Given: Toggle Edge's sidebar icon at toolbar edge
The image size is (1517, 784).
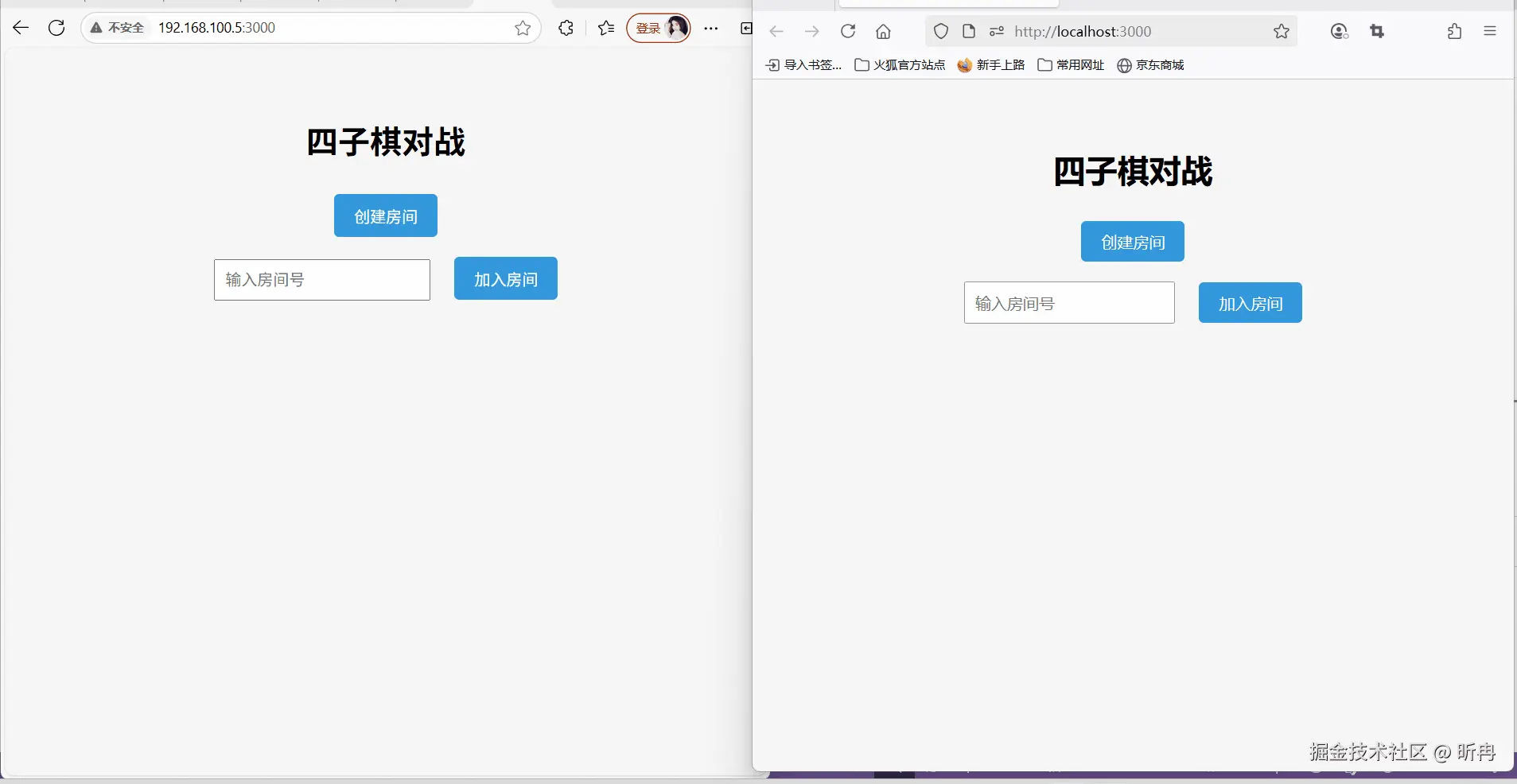Looking at the screenshot, I should click(x=746, y=28).
